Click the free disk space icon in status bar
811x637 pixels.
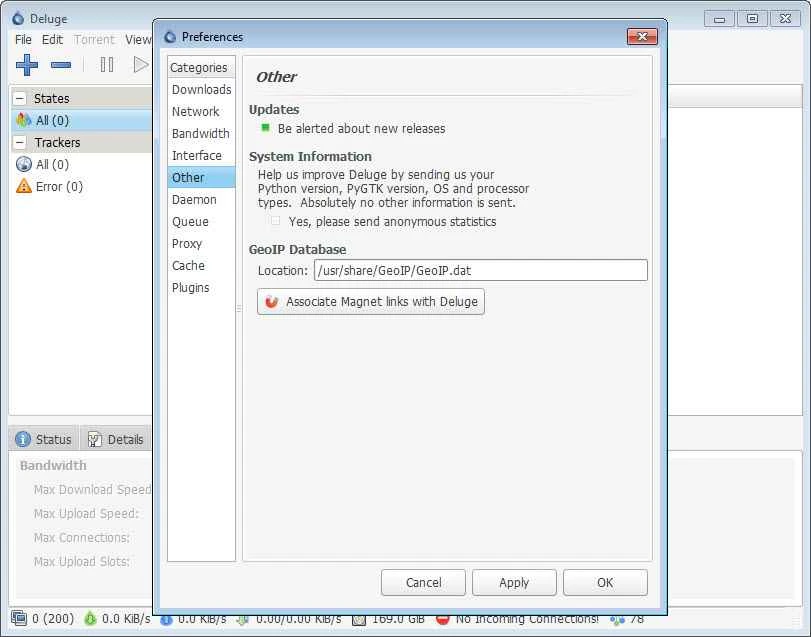click(x=359, y=619)
